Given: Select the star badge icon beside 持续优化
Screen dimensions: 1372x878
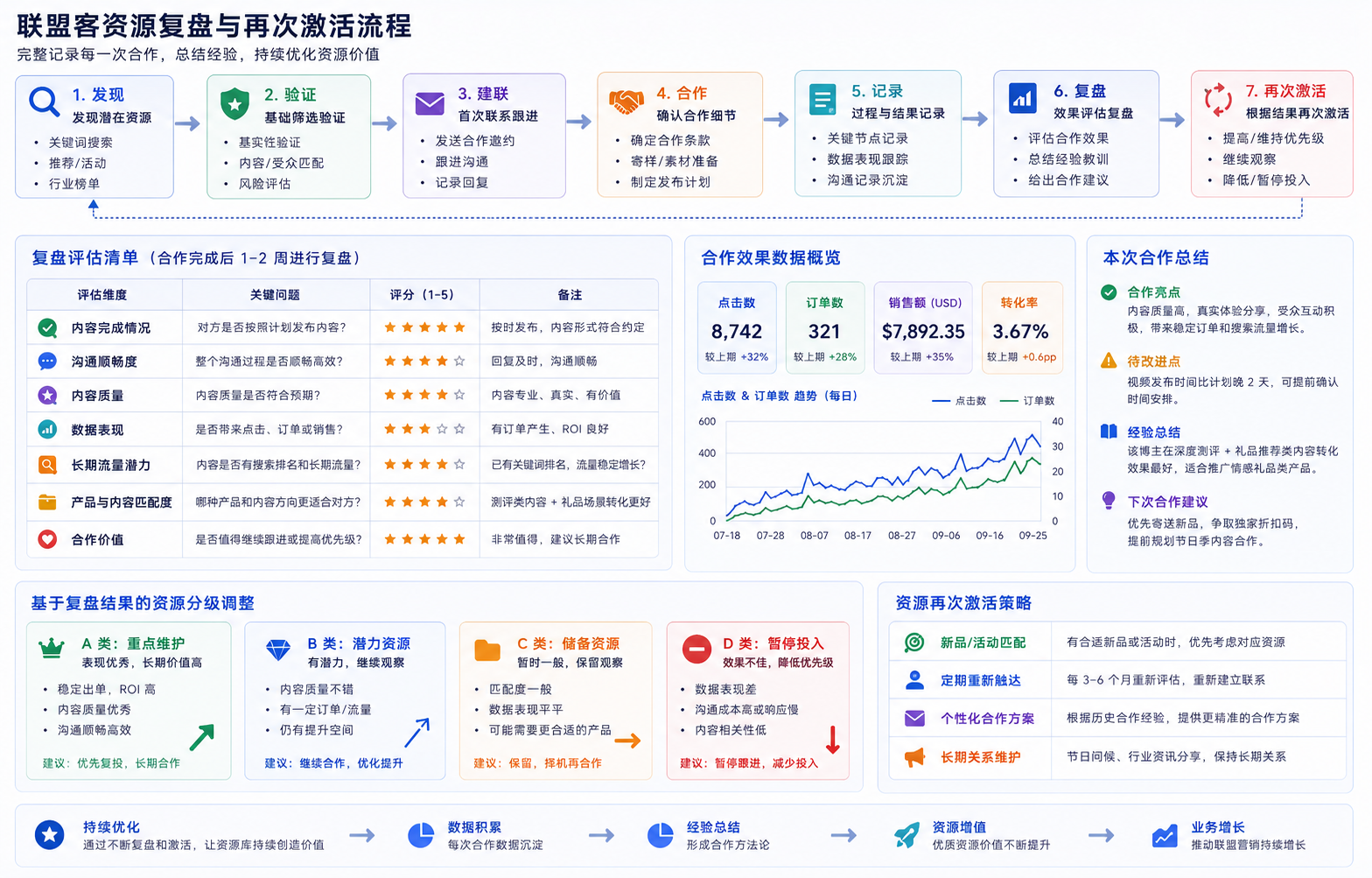Looking at the screenshot, I should tap(50, 835).
